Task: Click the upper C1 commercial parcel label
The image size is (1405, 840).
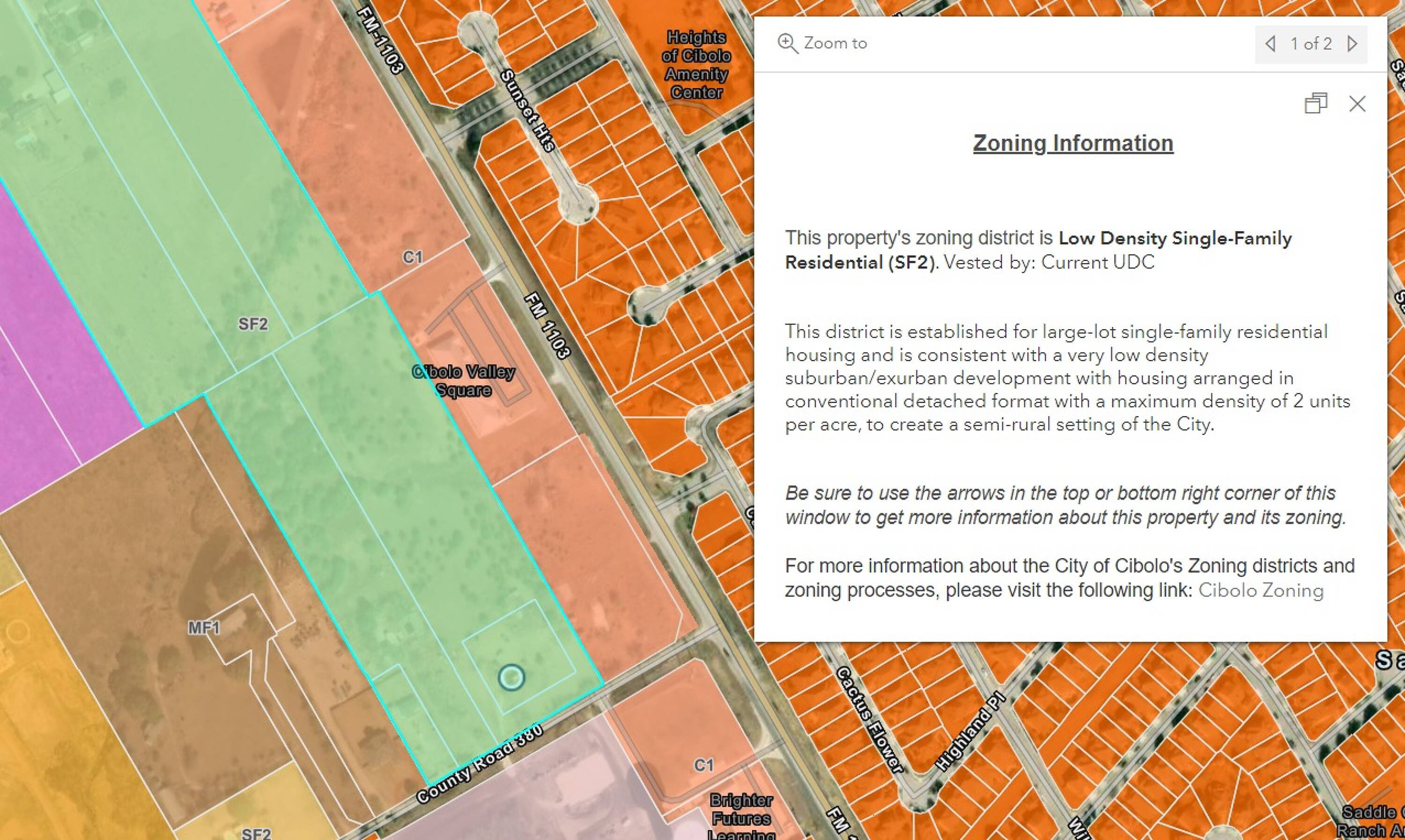Action: pyautogui.click(x=413, y=258)
